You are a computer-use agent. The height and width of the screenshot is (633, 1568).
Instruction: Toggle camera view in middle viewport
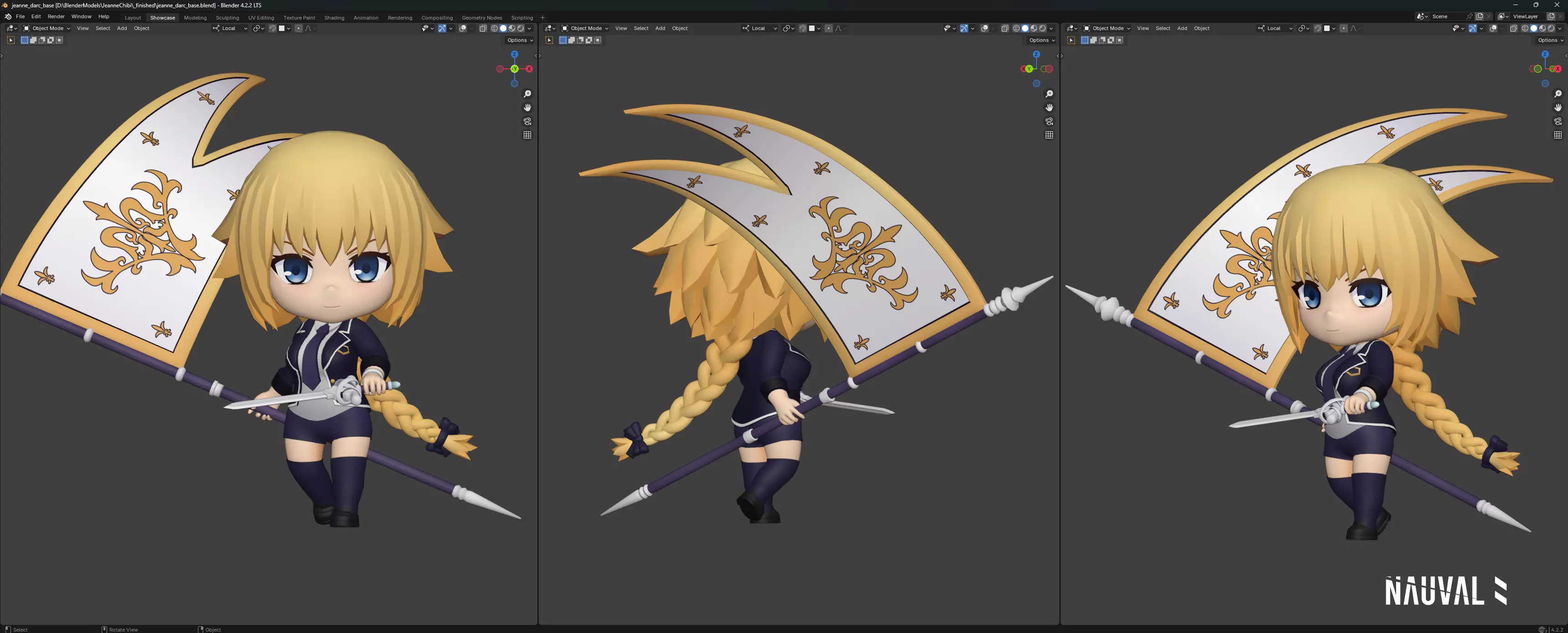coord(1049,121)
